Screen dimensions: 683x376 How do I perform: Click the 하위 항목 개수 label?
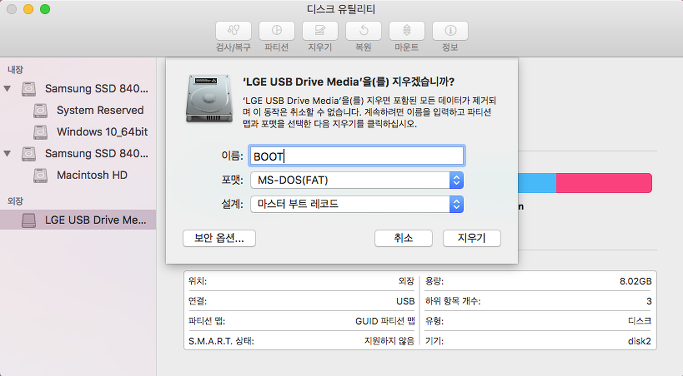click(x=453, y=301)
